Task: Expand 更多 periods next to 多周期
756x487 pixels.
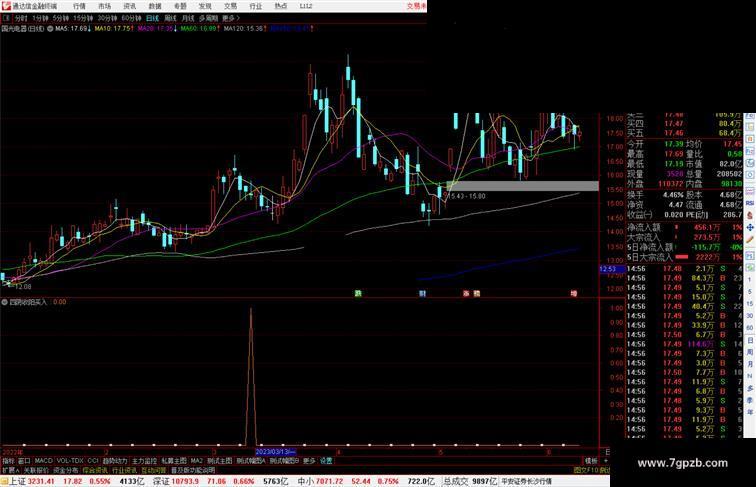Action: click(231, 18)
